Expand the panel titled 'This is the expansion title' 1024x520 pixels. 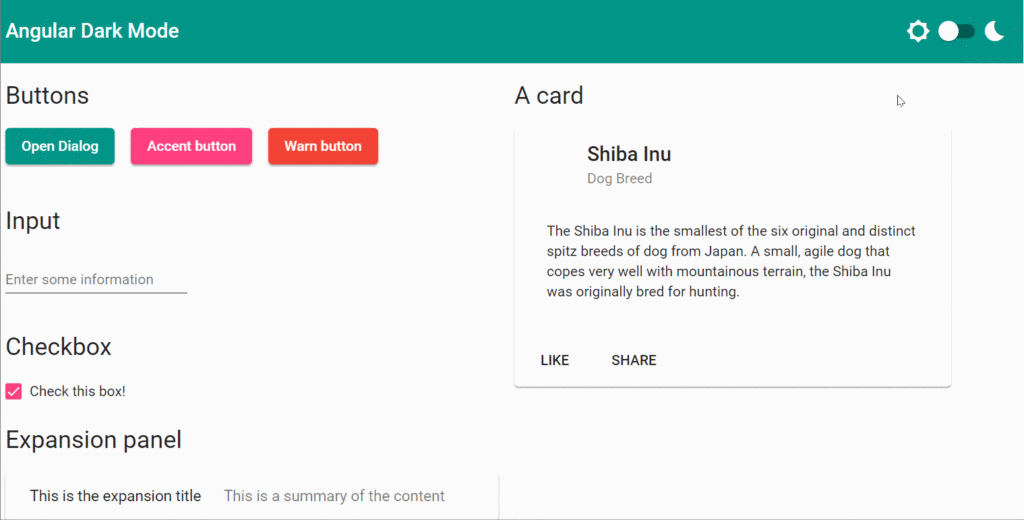point(115,496)
